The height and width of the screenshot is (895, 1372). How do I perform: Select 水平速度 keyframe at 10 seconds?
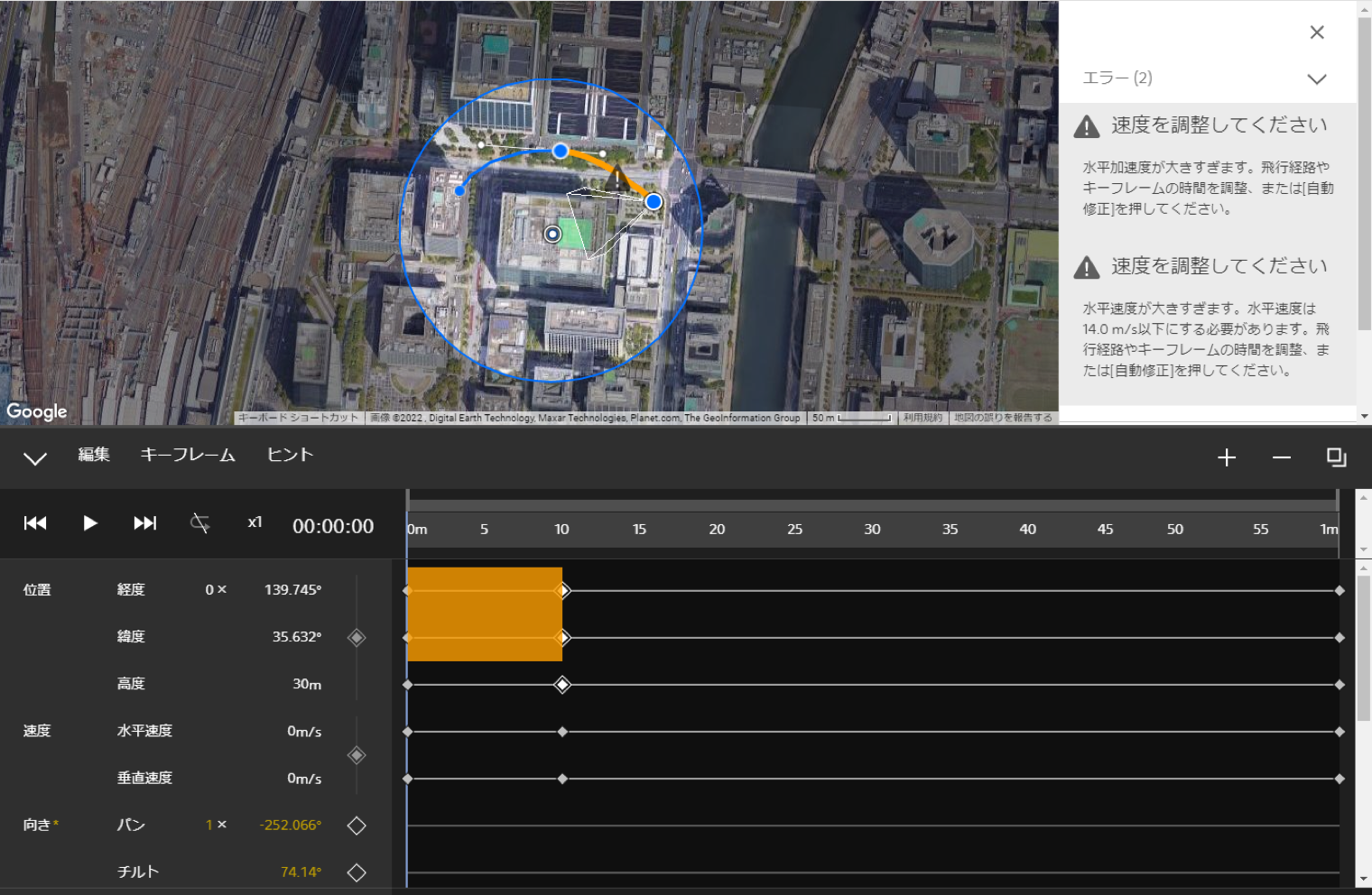[x=562, y=732]
